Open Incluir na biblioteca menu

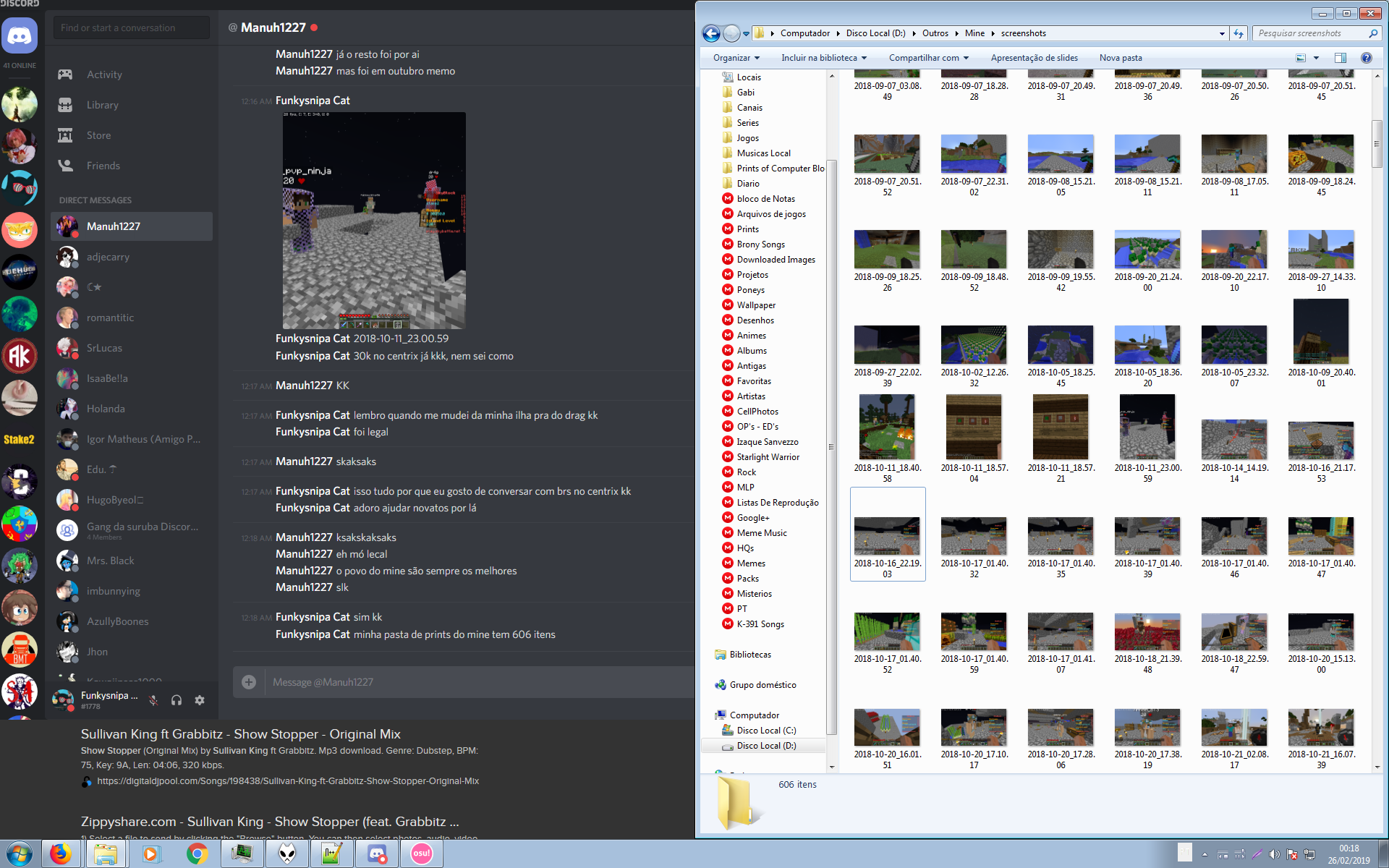[823, 58]
